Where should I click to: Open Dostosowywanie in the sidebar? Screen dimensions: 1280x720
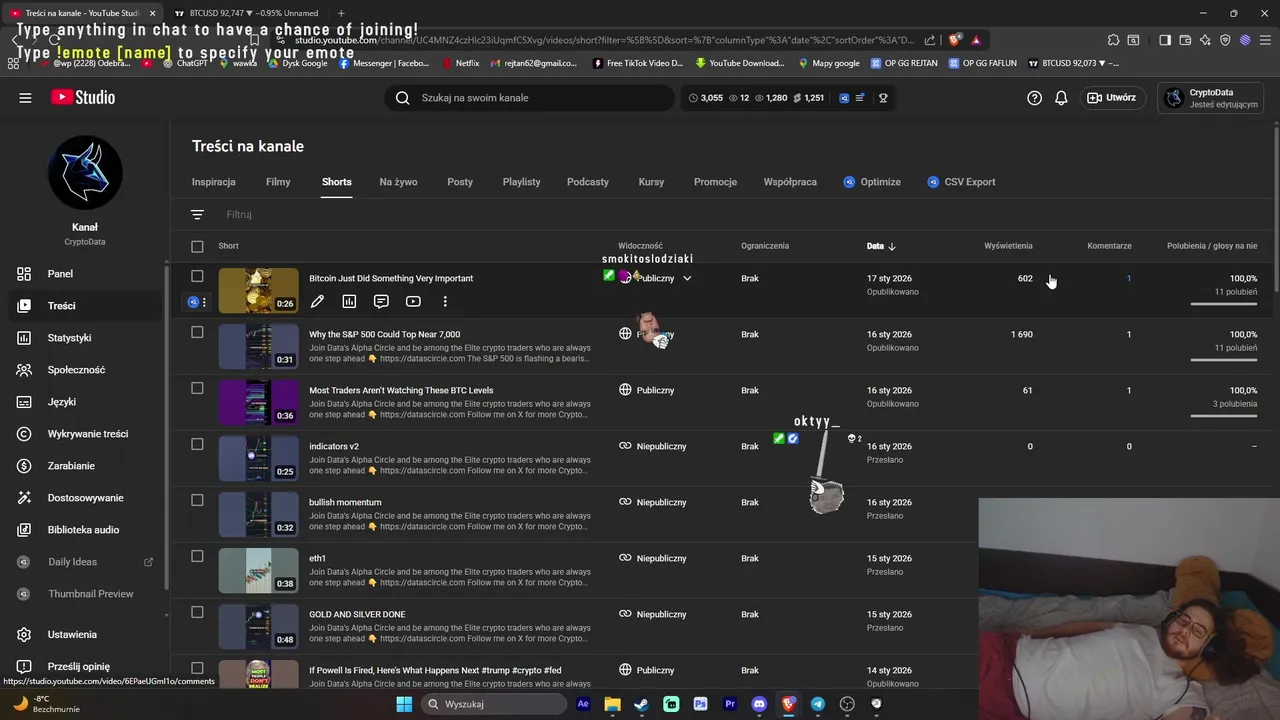[84, 498]
